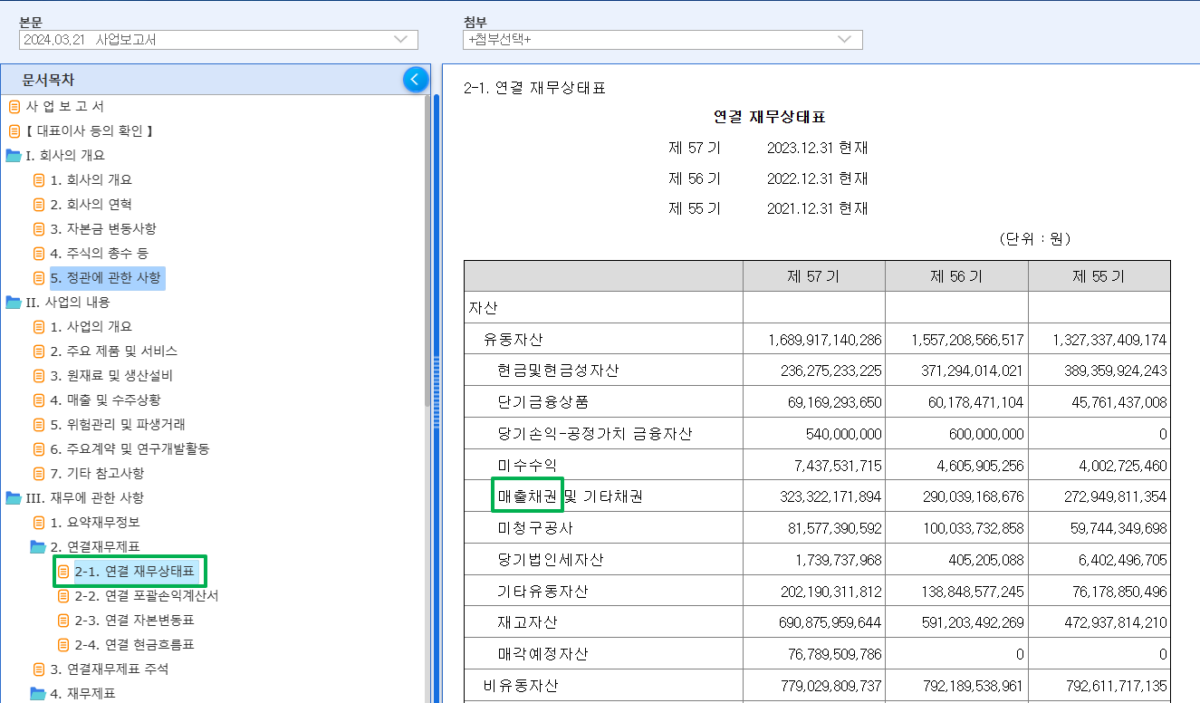Click document icon beside 3. 연결재무제표 주석
This screenshot has height=703, width=1200.
(x=39, y=669)
